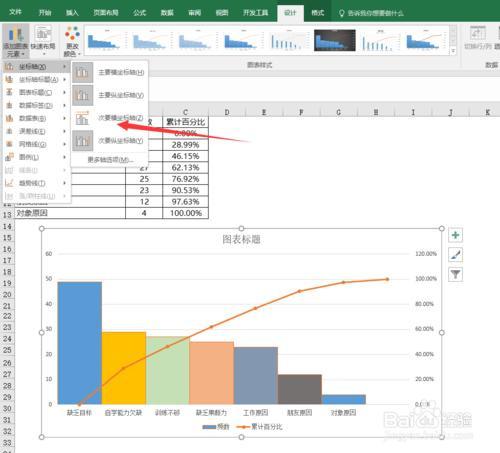Open the Change Colors (更改颜色) palette
Image resolution: width=500 pixels, height=453 pixels.
coord(72,41)
